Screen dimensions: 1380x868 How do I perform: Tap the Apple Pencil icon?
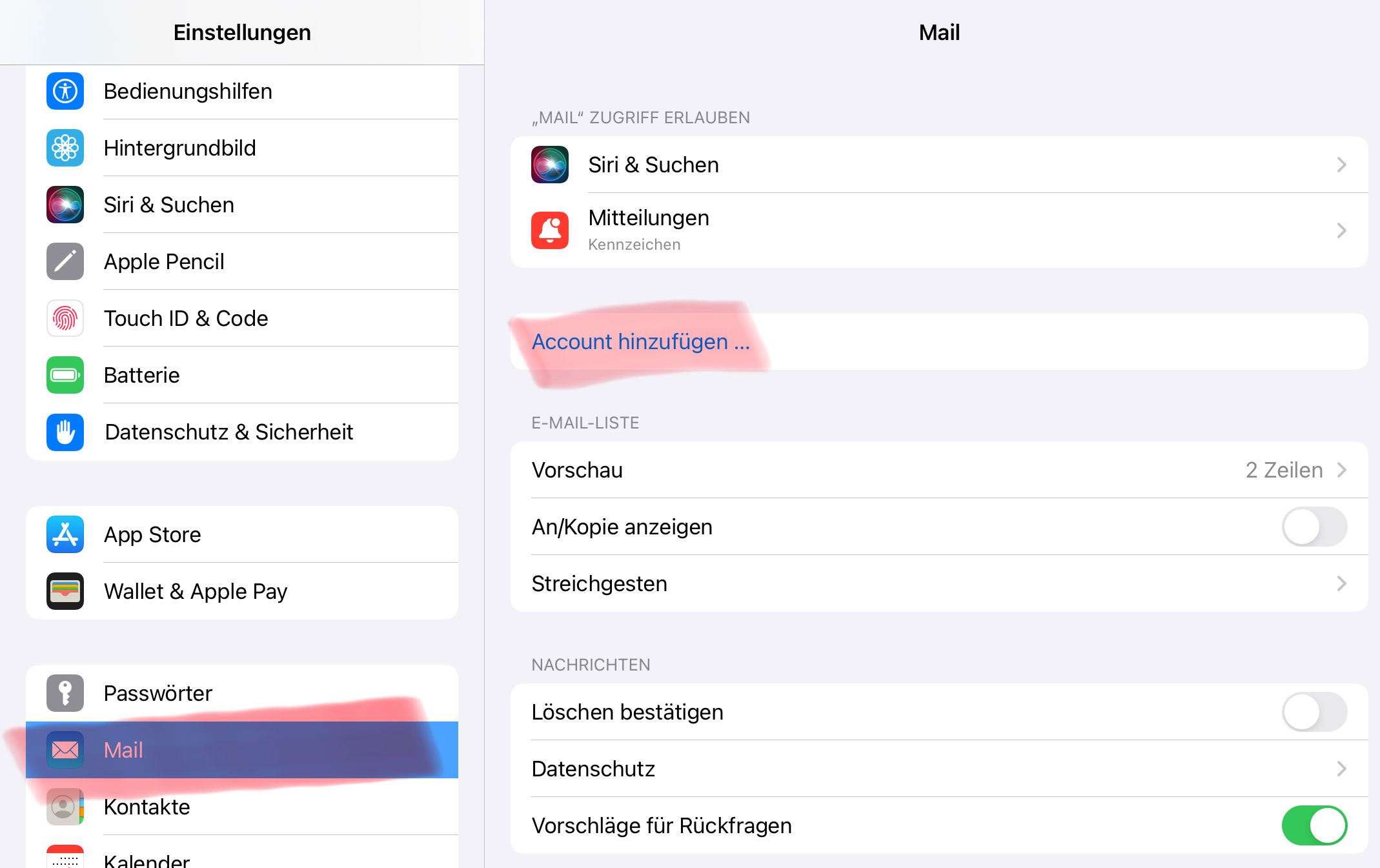[65, 261]
